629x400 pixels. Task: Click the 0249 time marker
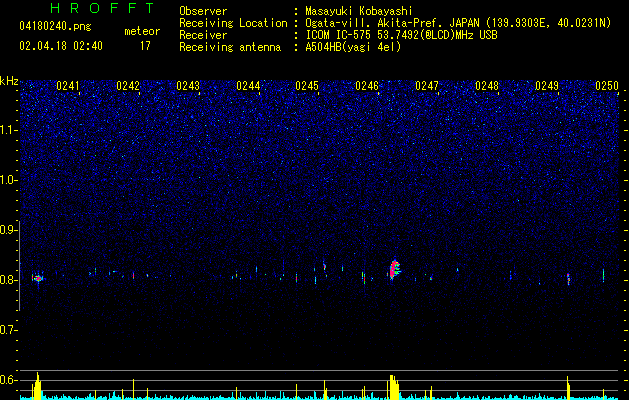click(x=547, y=86)
